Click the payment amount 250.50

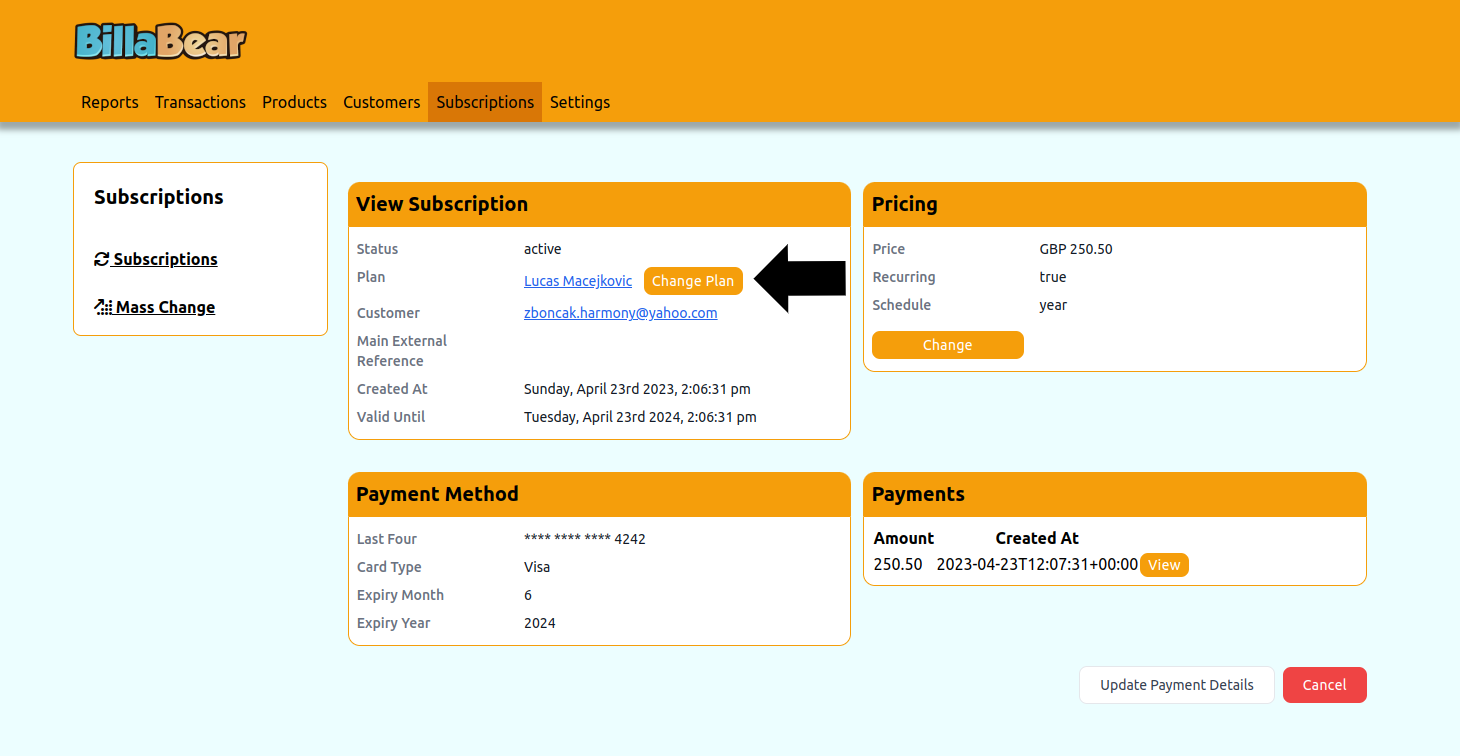point(898,565)
